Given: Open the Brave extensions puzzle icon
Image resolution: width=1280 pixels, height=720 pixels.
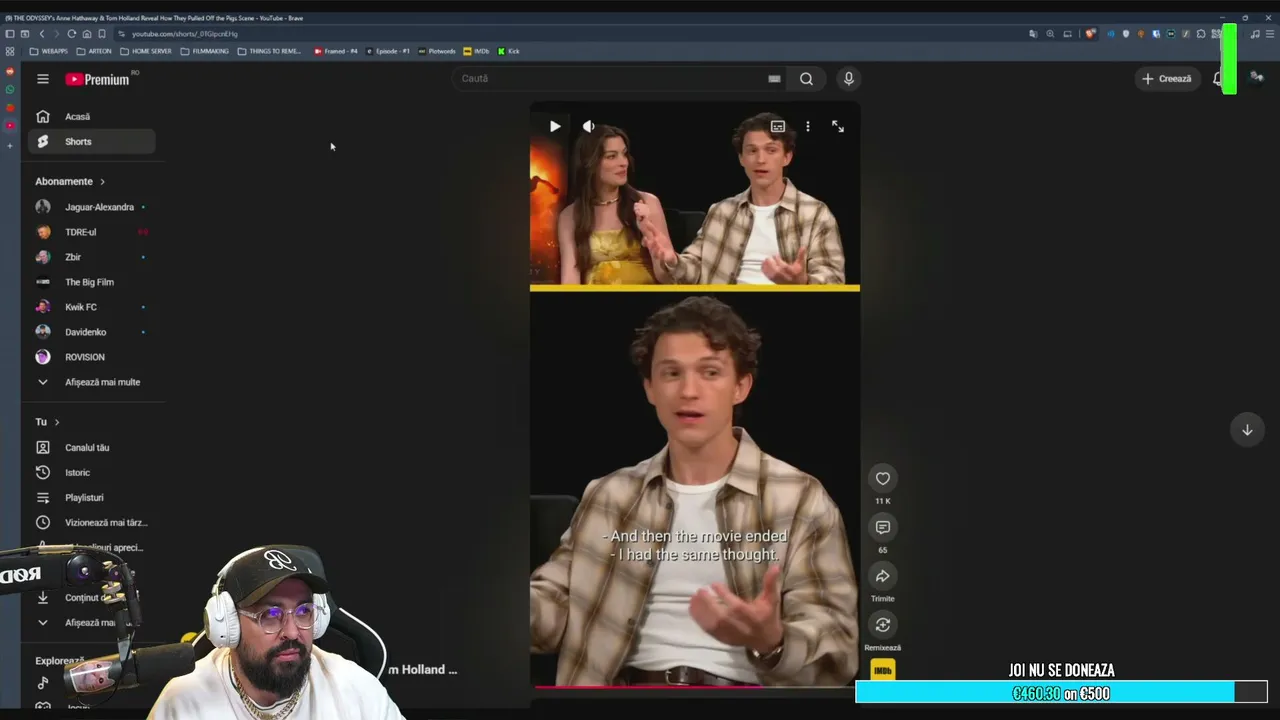Looking at the screenshot, I should click(1201, 34).
